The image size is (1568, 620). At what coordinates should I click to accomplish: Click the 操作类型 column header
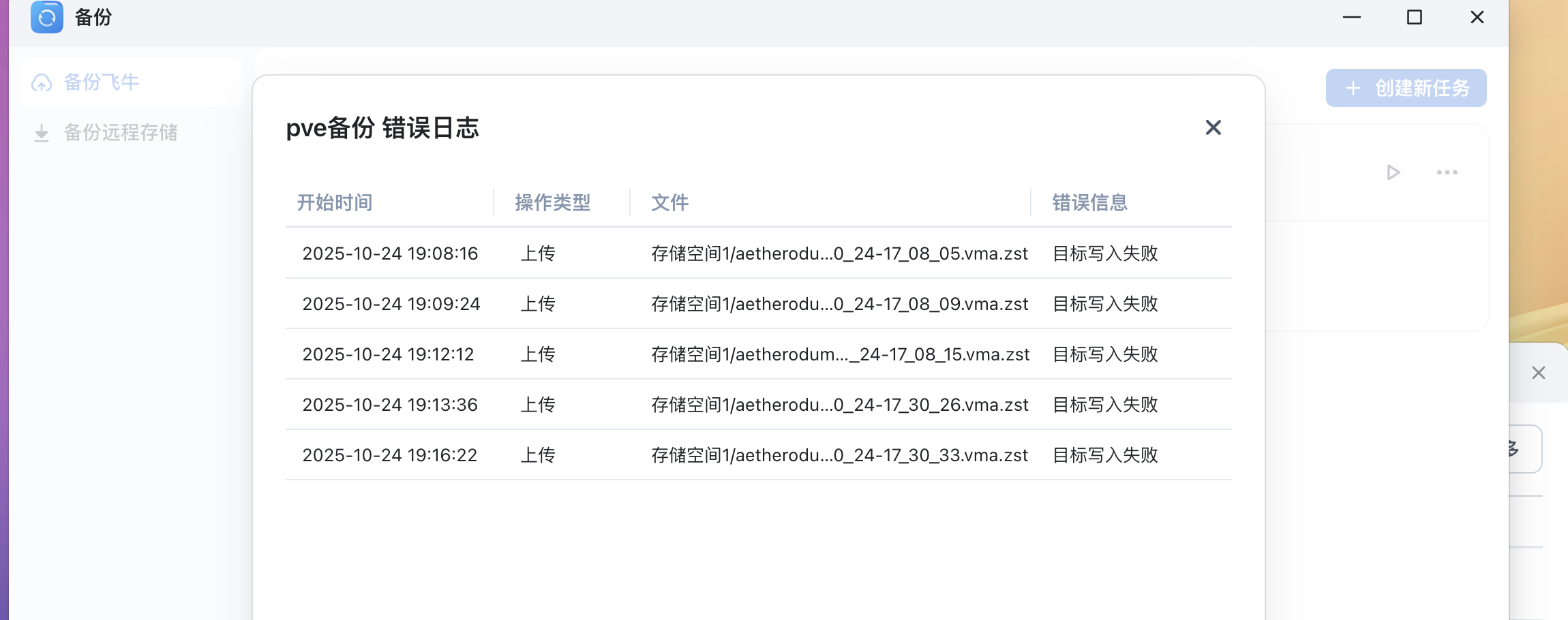tap(552, 202)
